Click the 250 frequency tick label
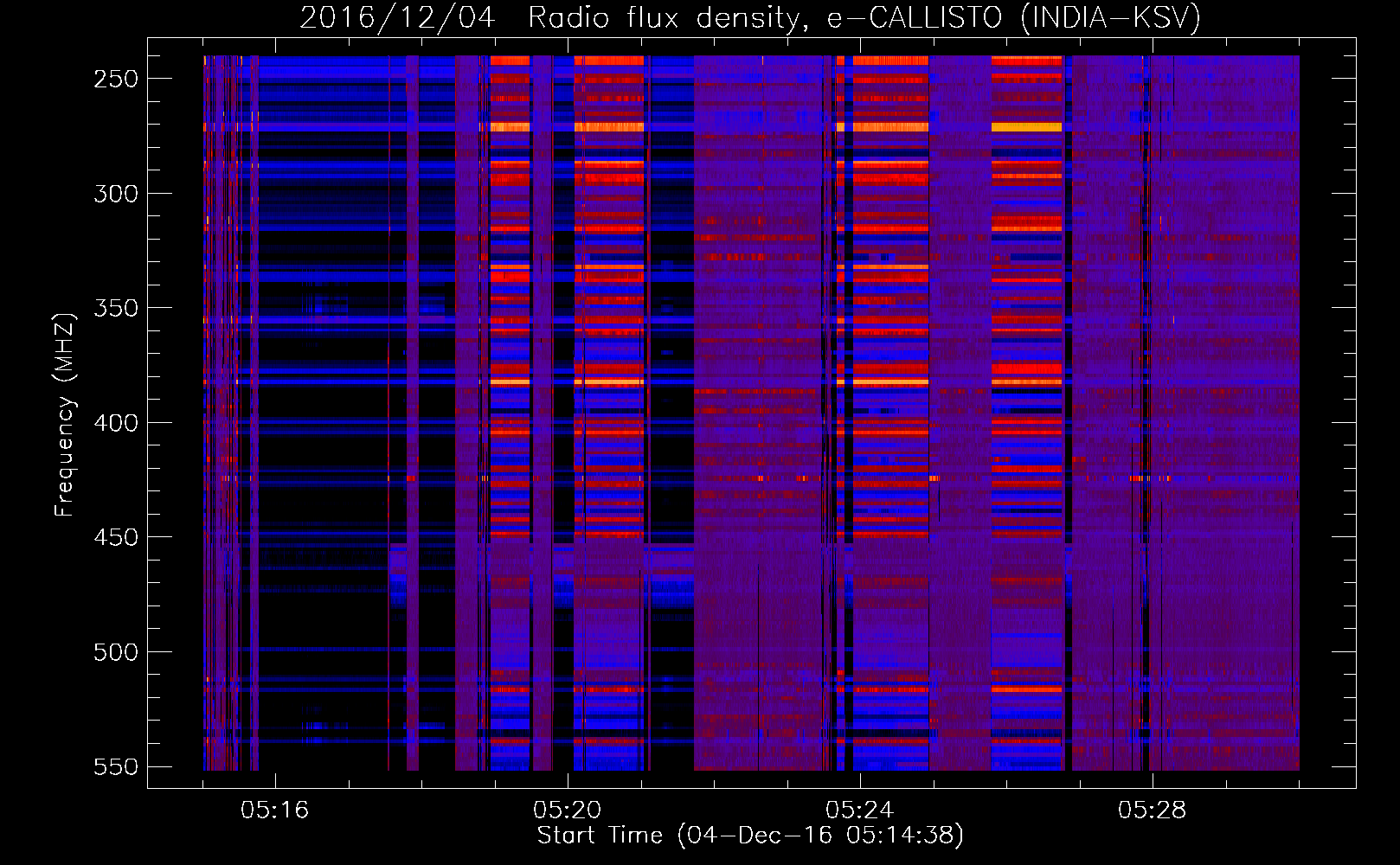Viewport: 1400px width, 865px height. [116, 79]
